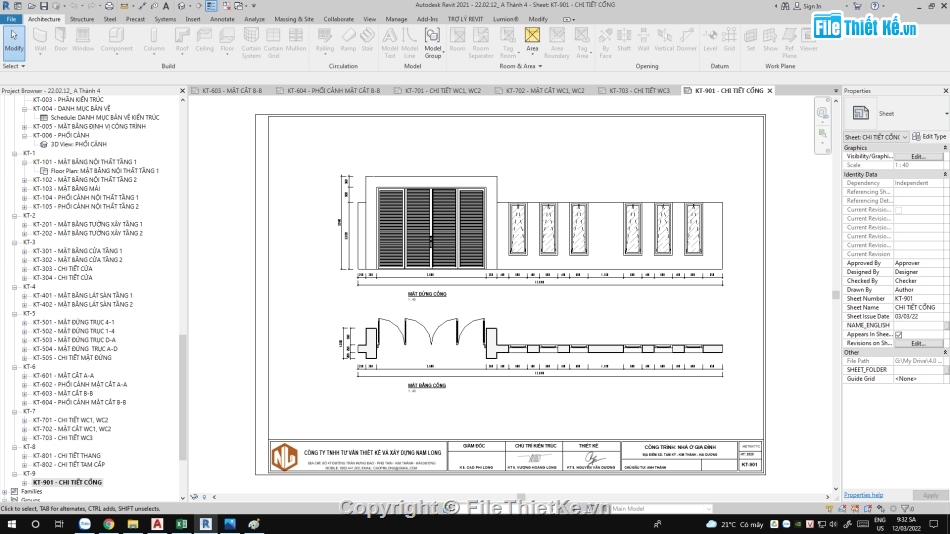Select the Grid datum tool
Screen dimensions: 950x534
tap(729, 41)
